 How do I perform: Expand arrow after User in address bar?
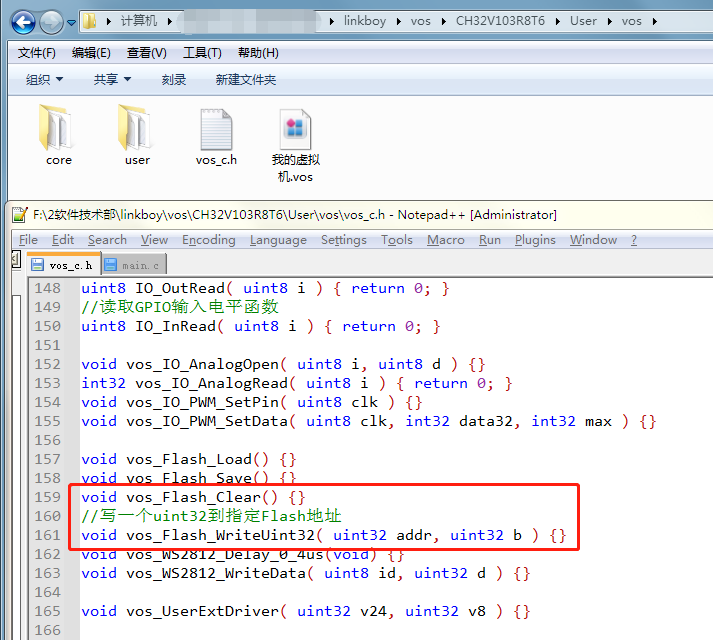click(609, 21)
